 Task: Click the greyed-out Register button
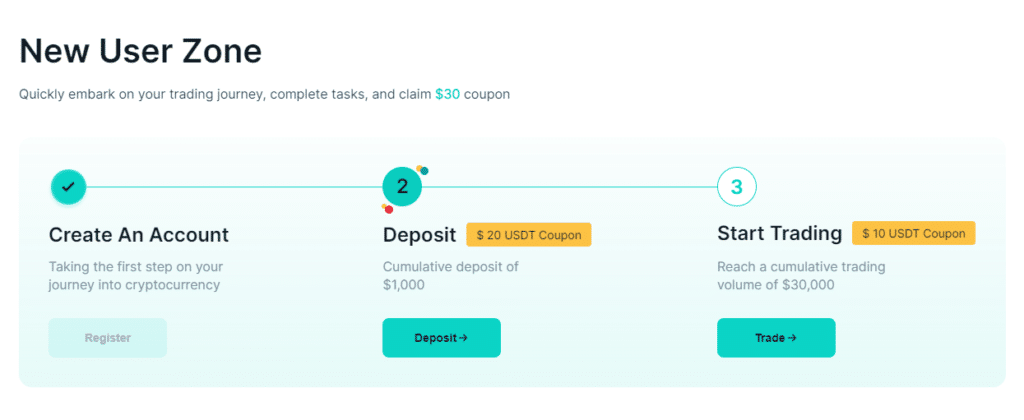point(107,338)
